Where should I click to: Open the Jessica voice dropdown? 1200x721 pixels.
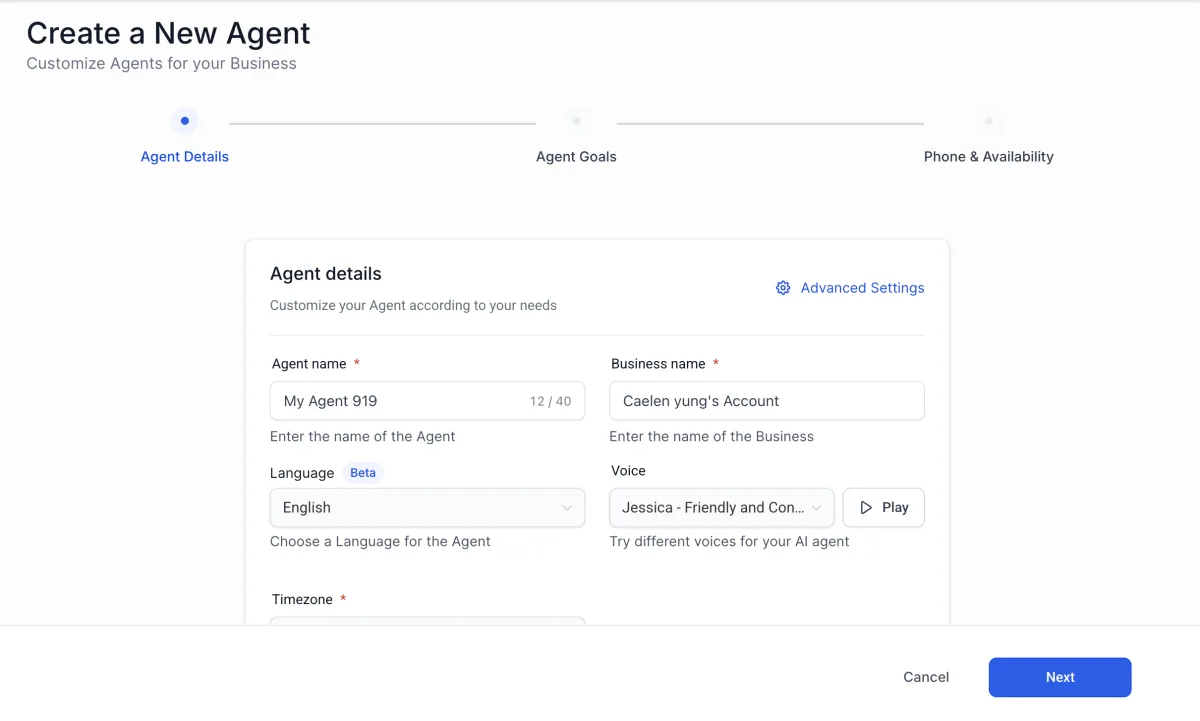722,507
